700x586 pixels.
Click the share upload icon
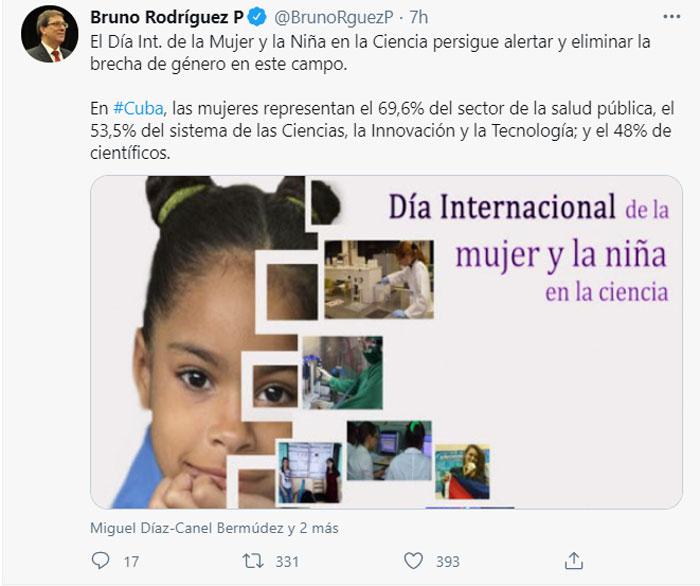pos(574,561)
